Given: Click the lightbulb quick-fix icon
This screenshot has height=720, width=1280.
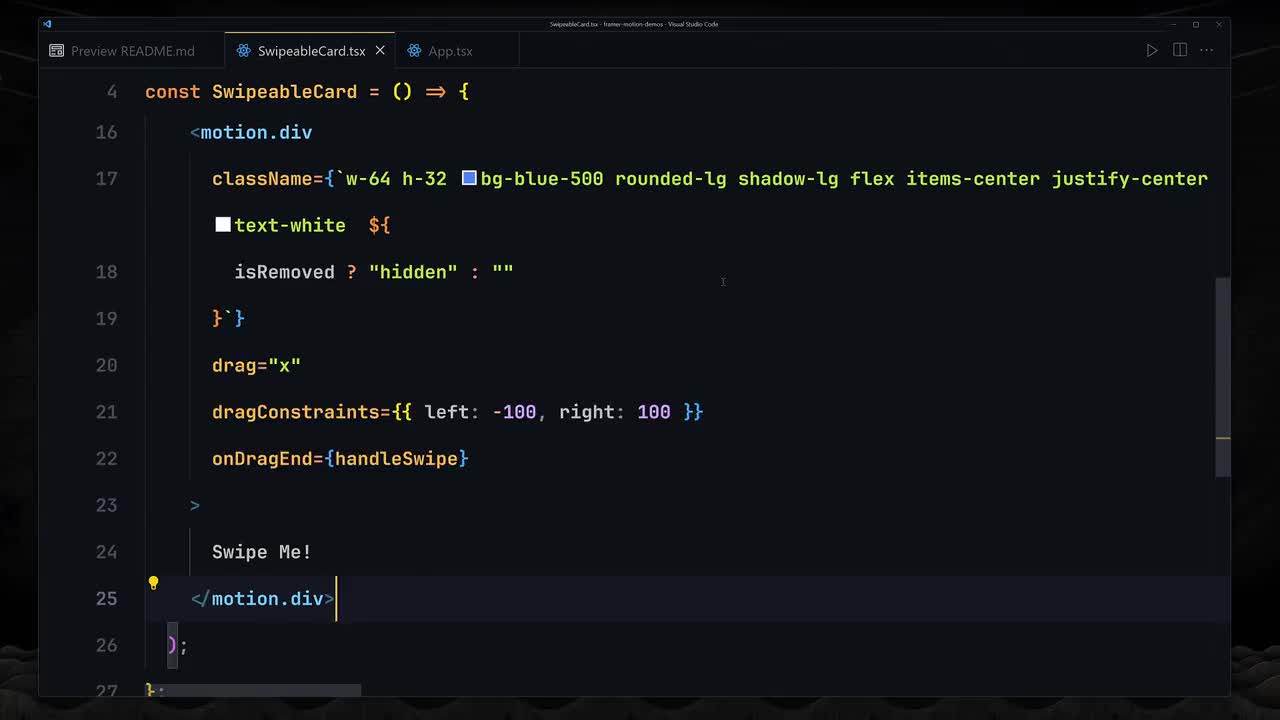Looking at the screenshot, I should [x=153, y=583].
